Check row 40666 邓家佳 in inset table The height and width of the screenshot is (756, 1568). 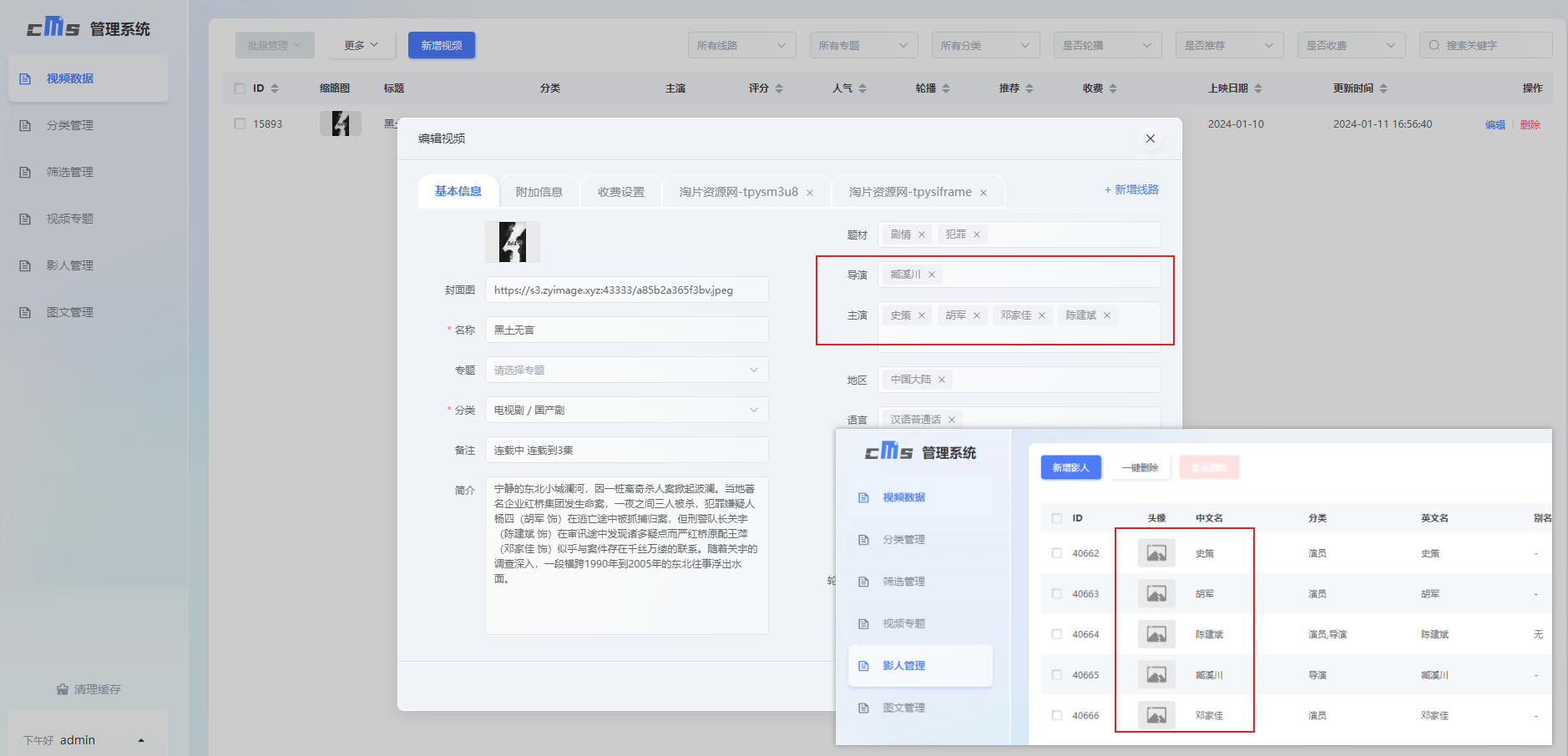tap(1057, 715)
